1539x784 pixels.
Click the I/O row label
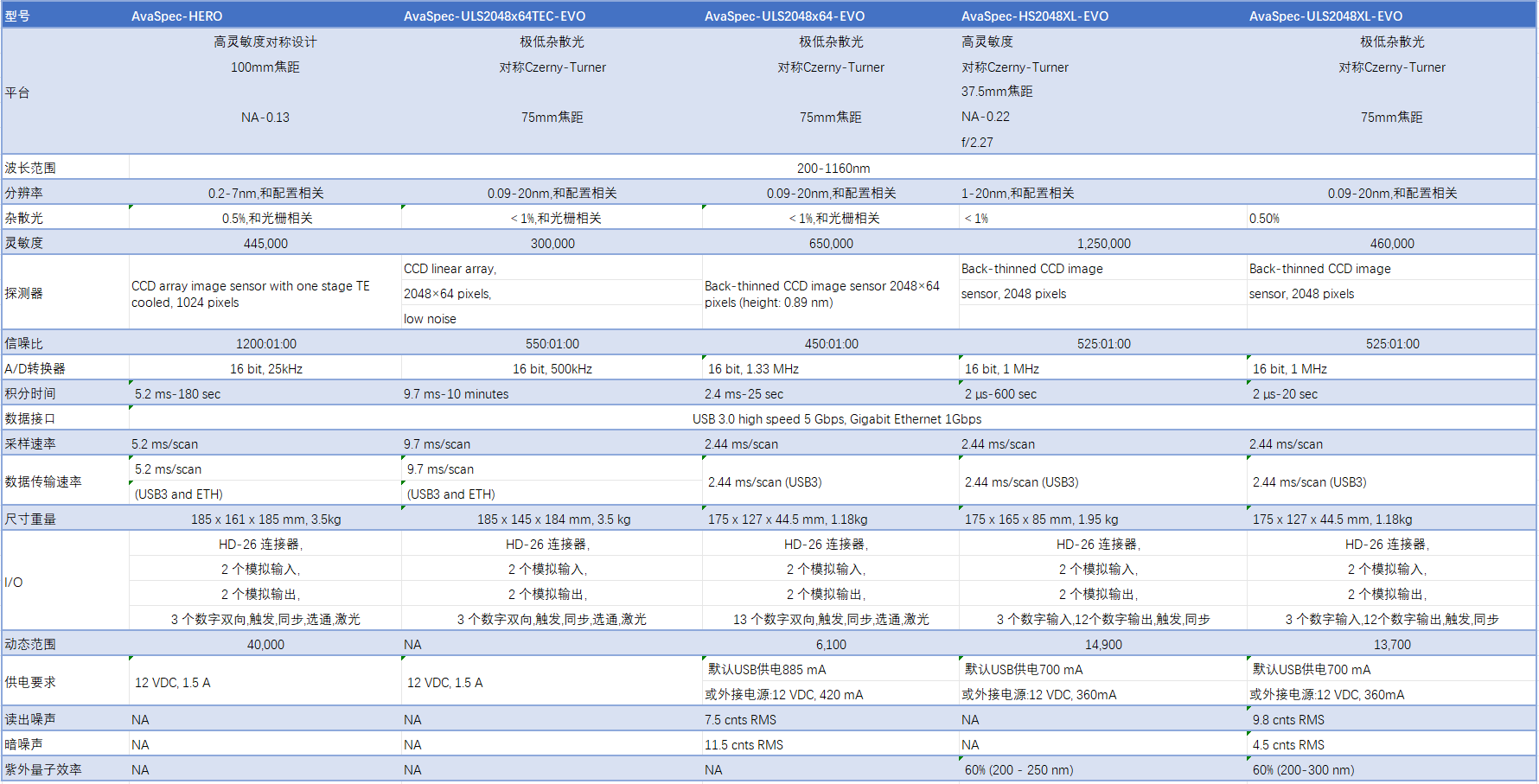pos(66,582)
